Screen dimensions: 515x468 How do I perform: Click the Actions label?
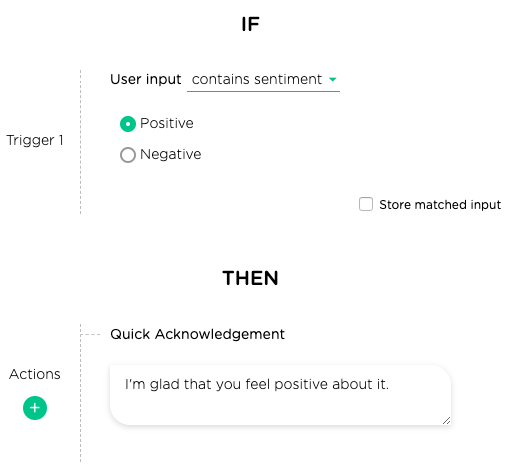pyautogui.click(x=35, y=374)
